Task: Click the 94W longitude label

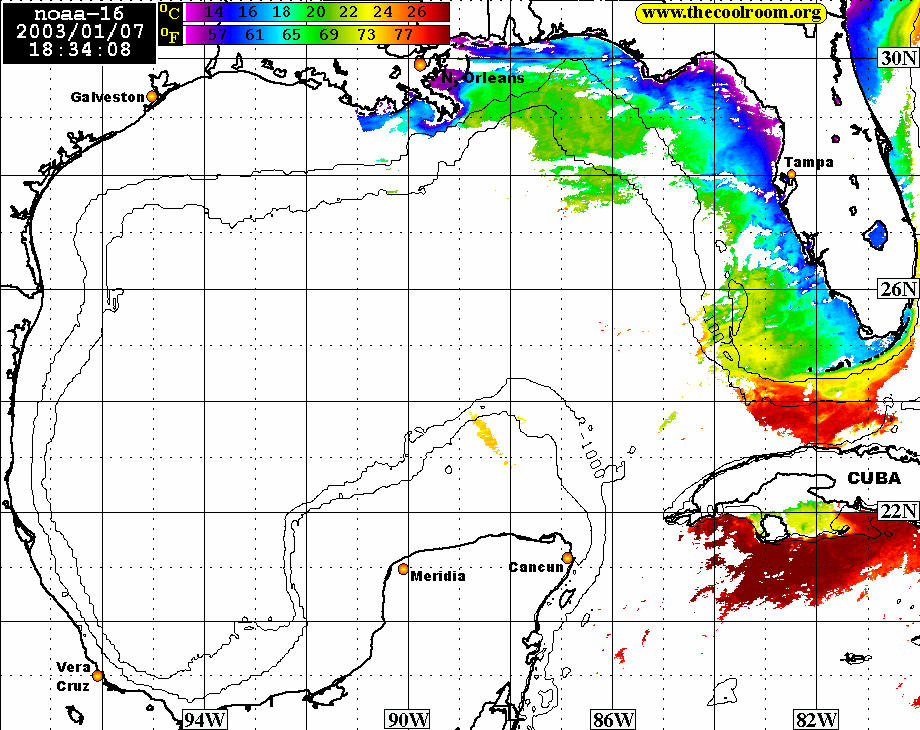Action: [x=205, y=719]
